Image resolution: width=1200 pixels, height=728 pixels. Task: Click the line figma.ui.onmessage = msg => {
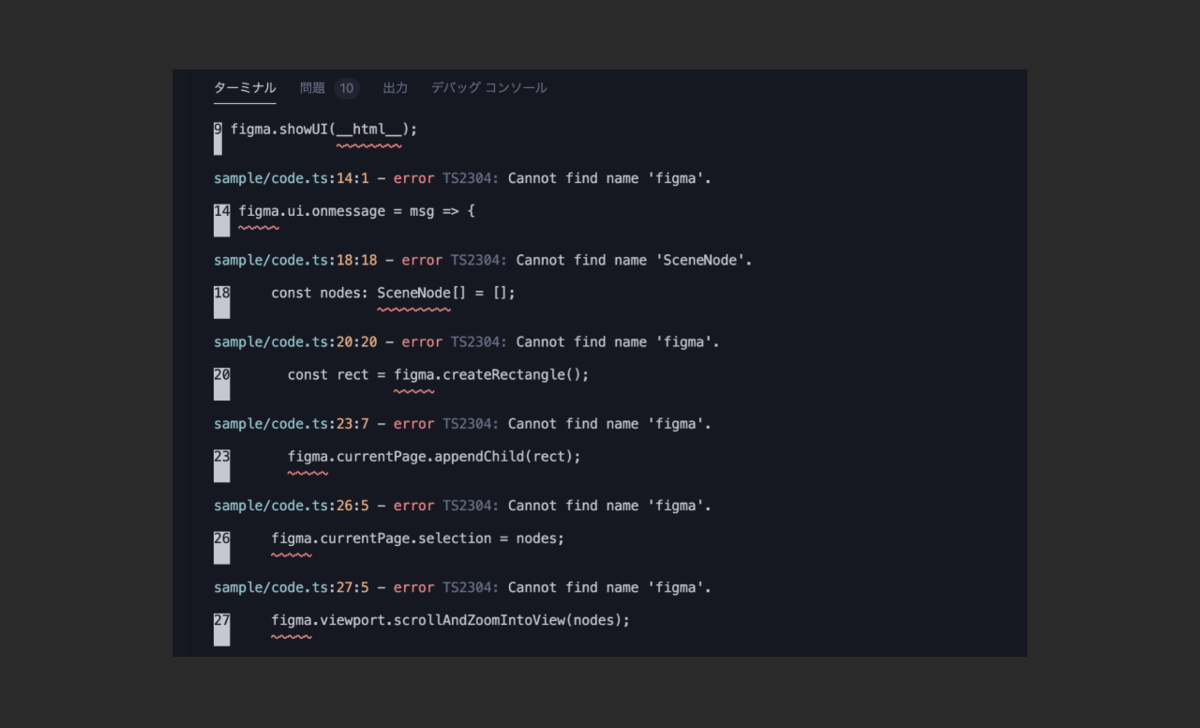[x=357, y=211]
